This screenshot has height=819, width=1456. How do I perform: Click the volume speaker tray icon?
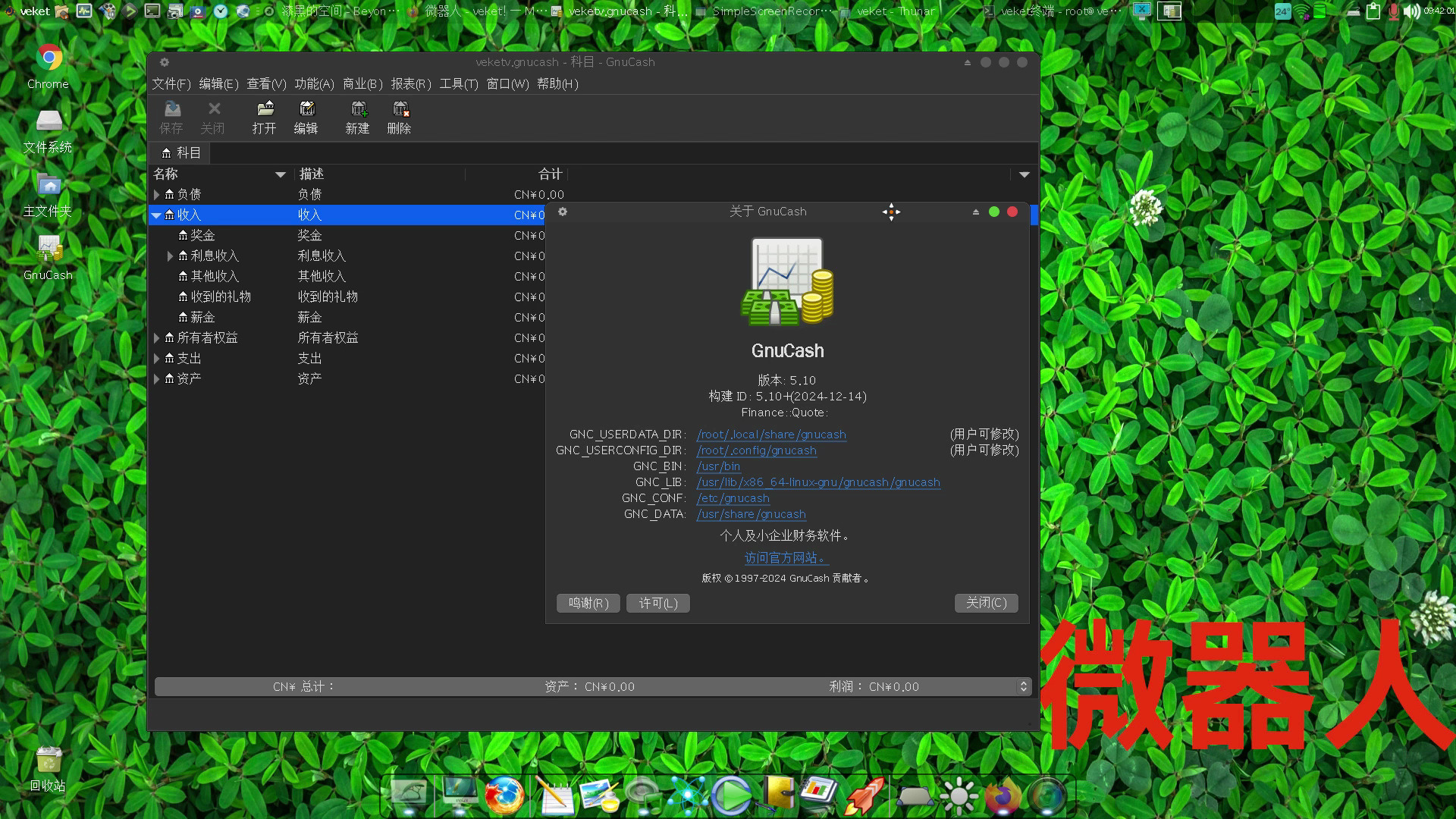click(x=1411, y=11)
